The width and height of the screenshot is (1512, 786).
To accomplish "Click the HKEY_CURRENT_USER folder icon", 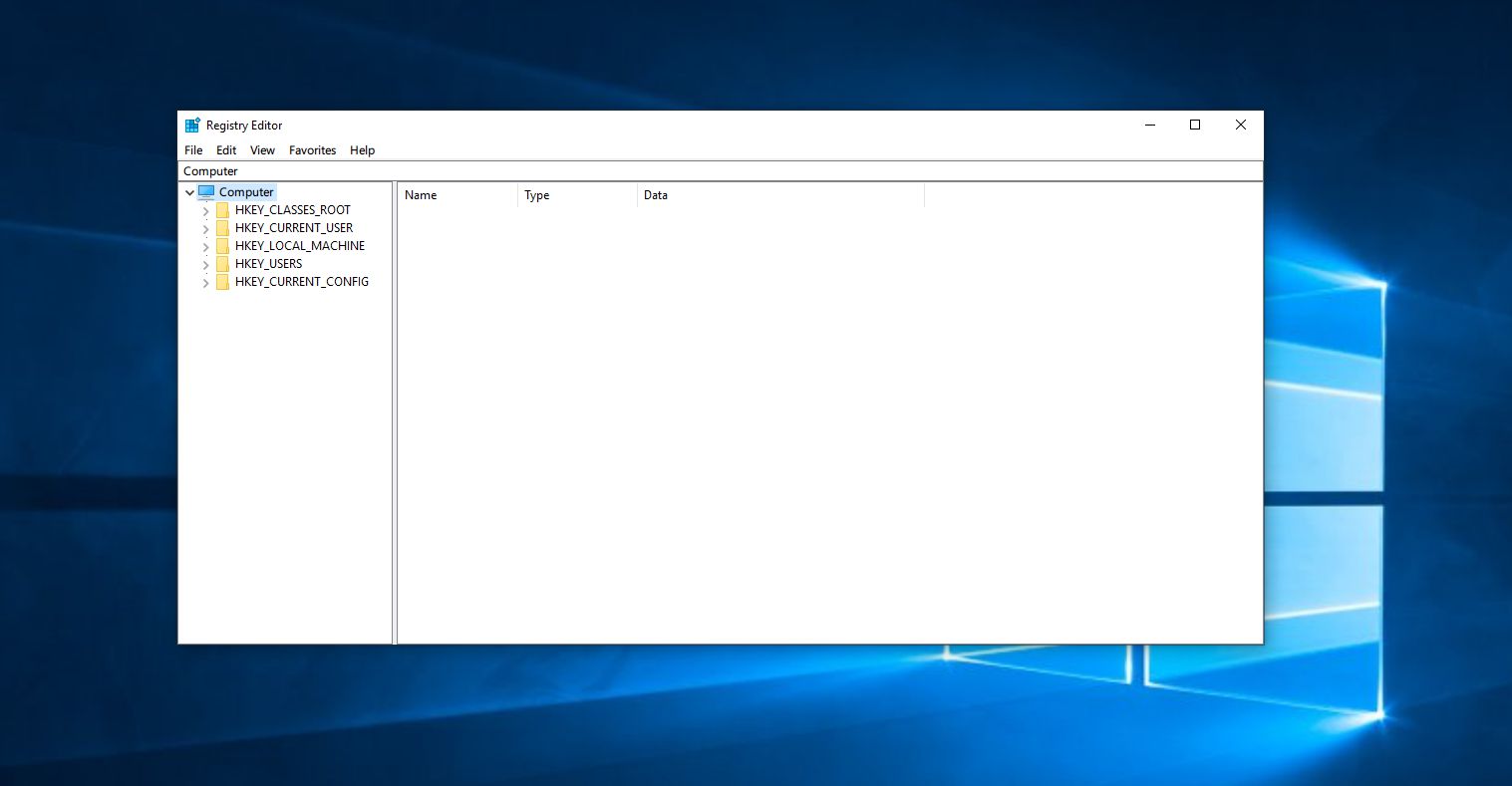I will 222,228.
